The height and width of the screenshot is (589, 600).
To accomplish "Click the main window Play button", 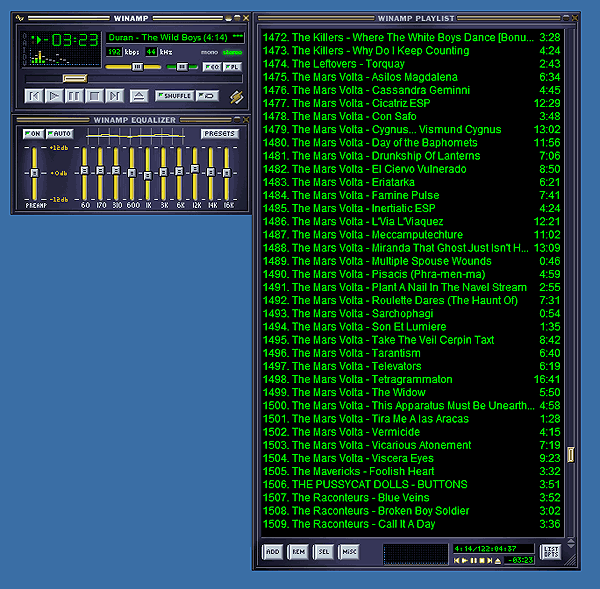I will coord(54,96).
